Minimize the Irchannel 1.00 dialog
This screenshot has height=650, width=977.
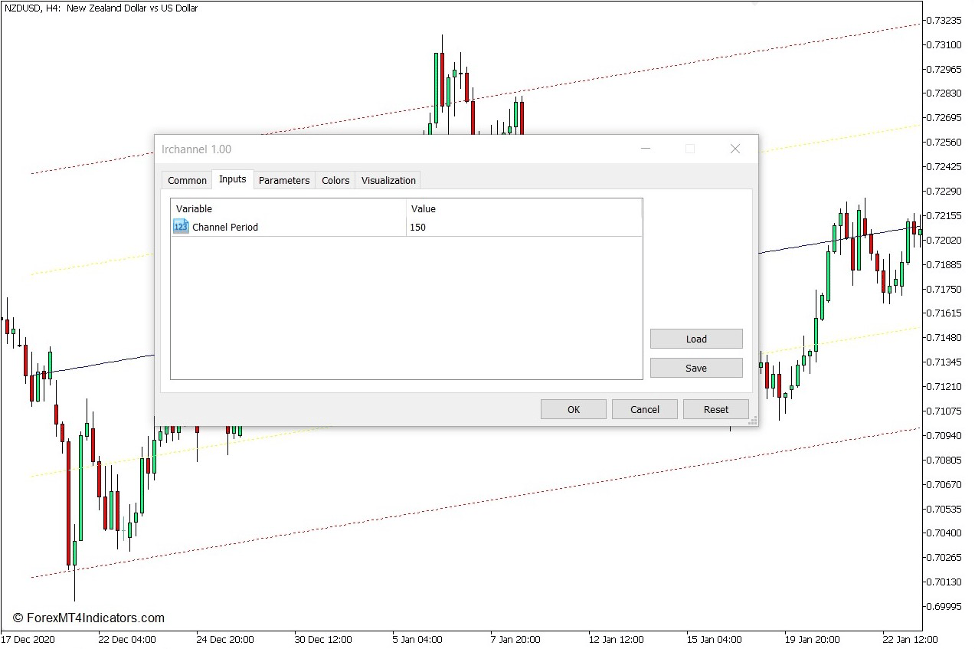pyautogui.click(x=646, y=148)
